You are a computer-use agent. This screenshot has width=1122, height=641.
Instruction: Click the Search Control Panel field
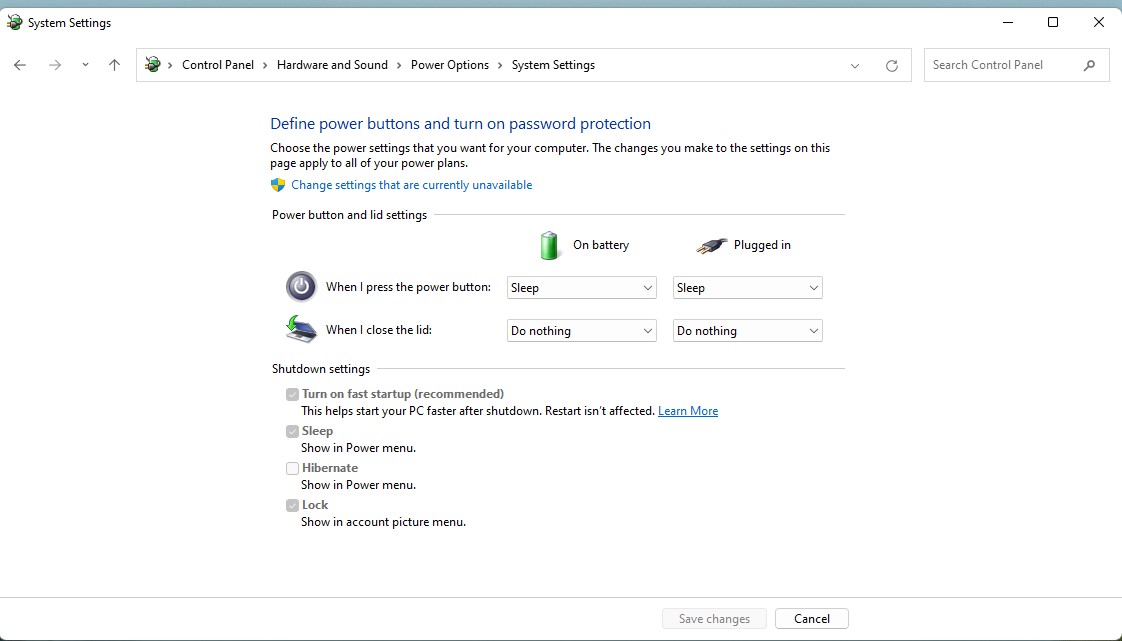tap(1003, 65)
